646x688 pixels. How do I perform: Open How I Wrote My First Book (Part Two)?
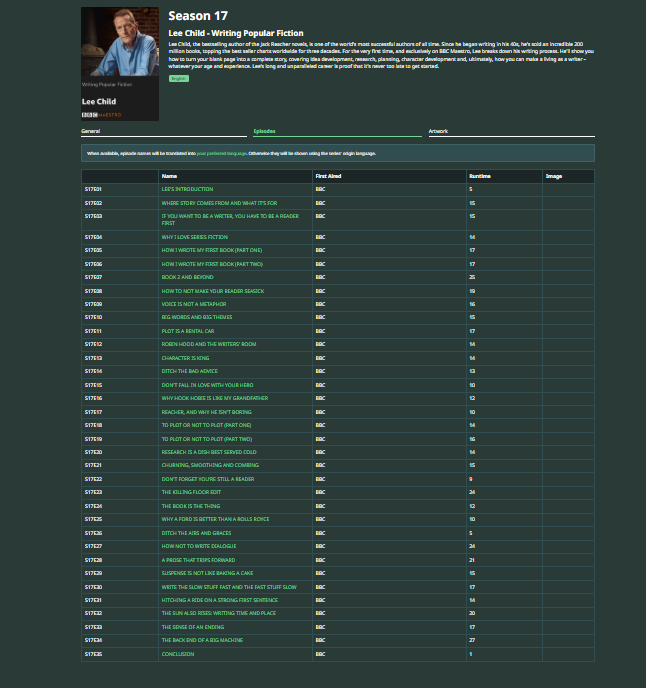point(212,264)
